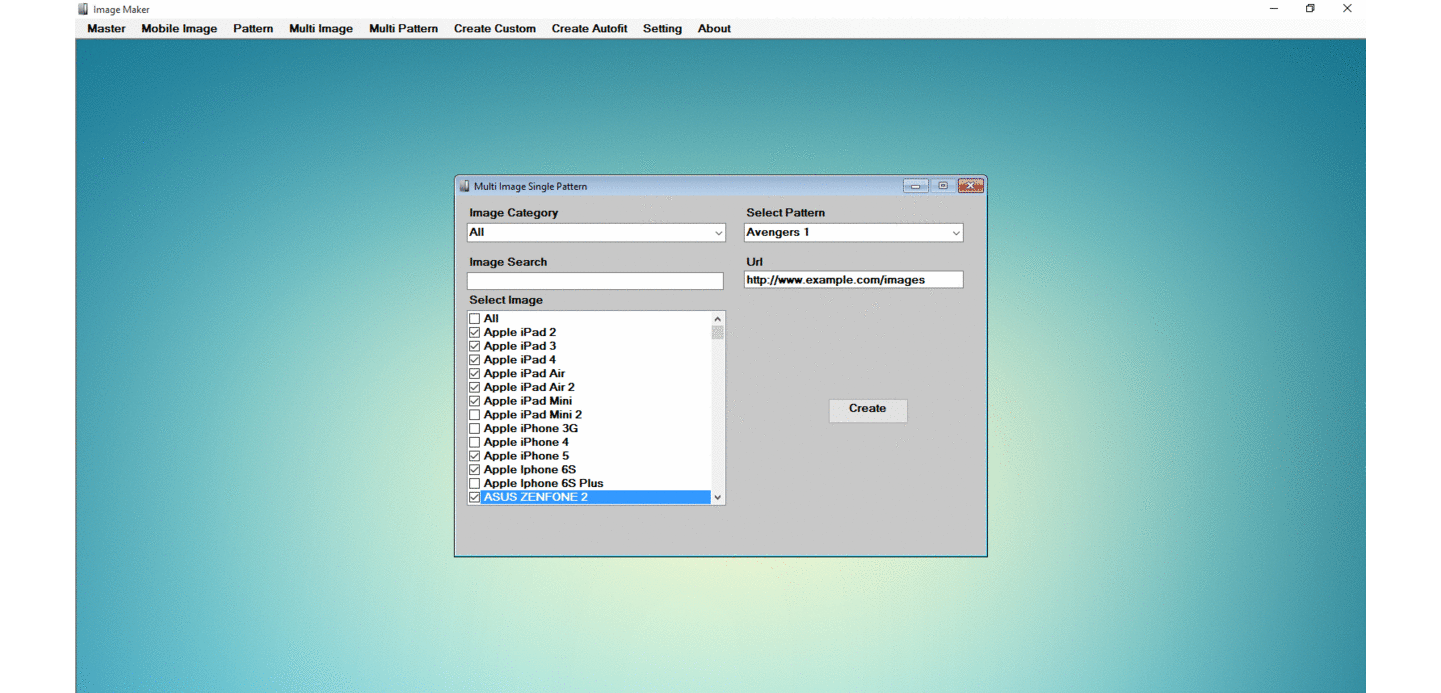Open the Select Pattern dropdown

click(955, 233)
